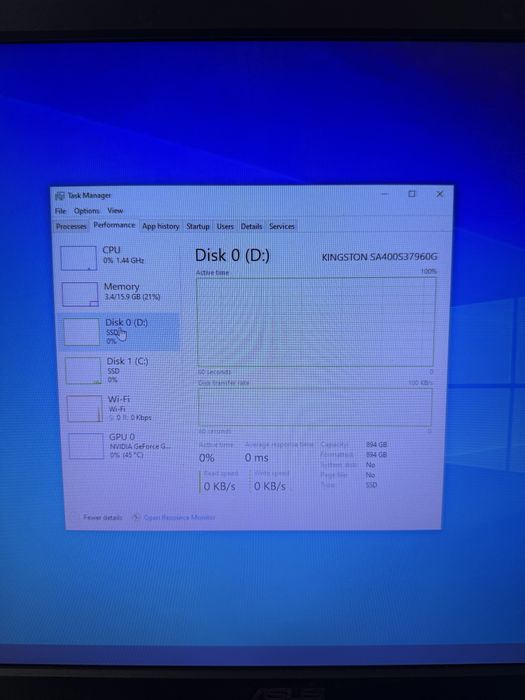Minimize the Task Manager window
This screenshot has width=525, height=700.
click(x=385, y=194)
